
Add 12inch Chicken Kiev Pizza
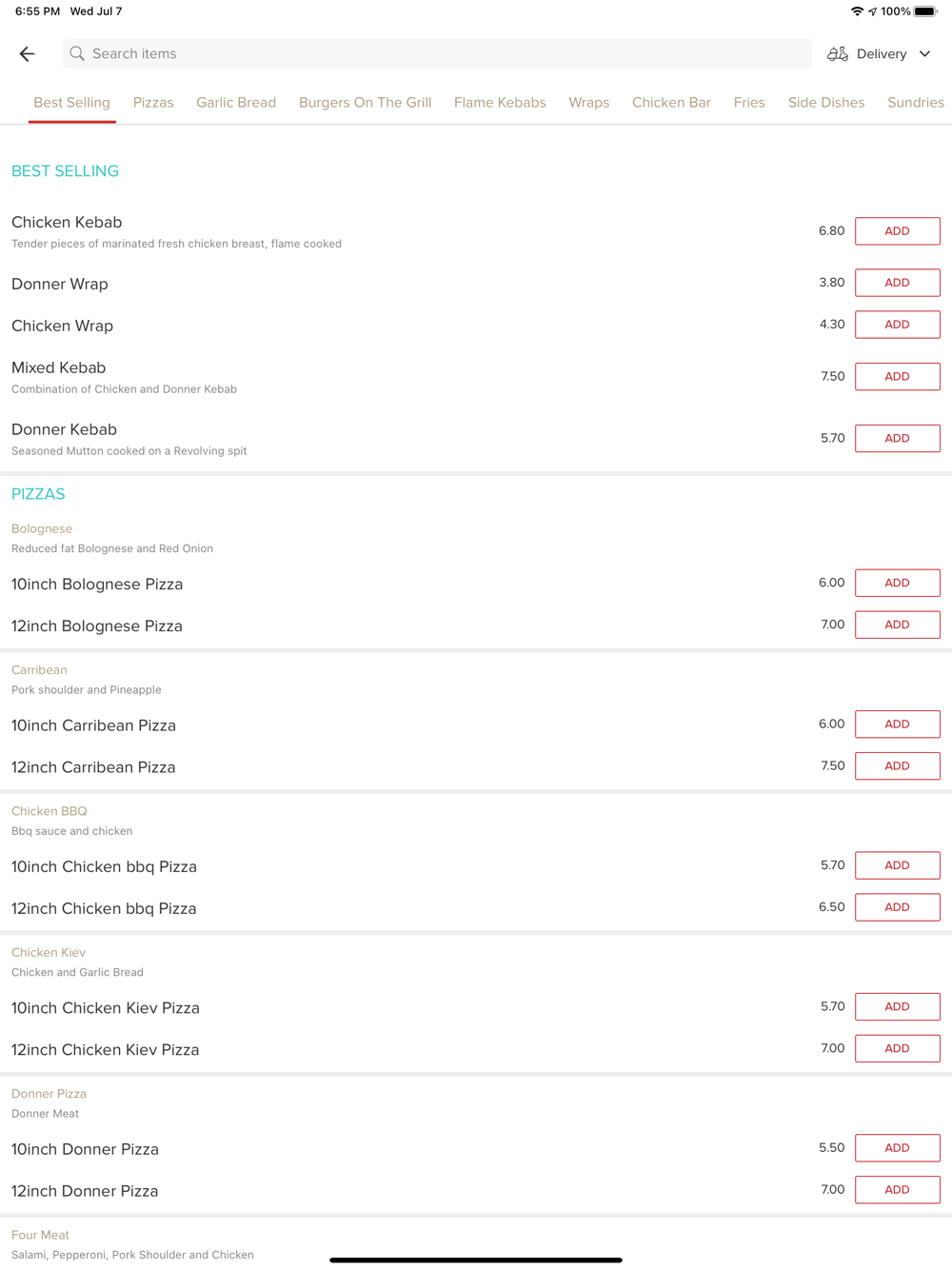(x=897, y=1048)
